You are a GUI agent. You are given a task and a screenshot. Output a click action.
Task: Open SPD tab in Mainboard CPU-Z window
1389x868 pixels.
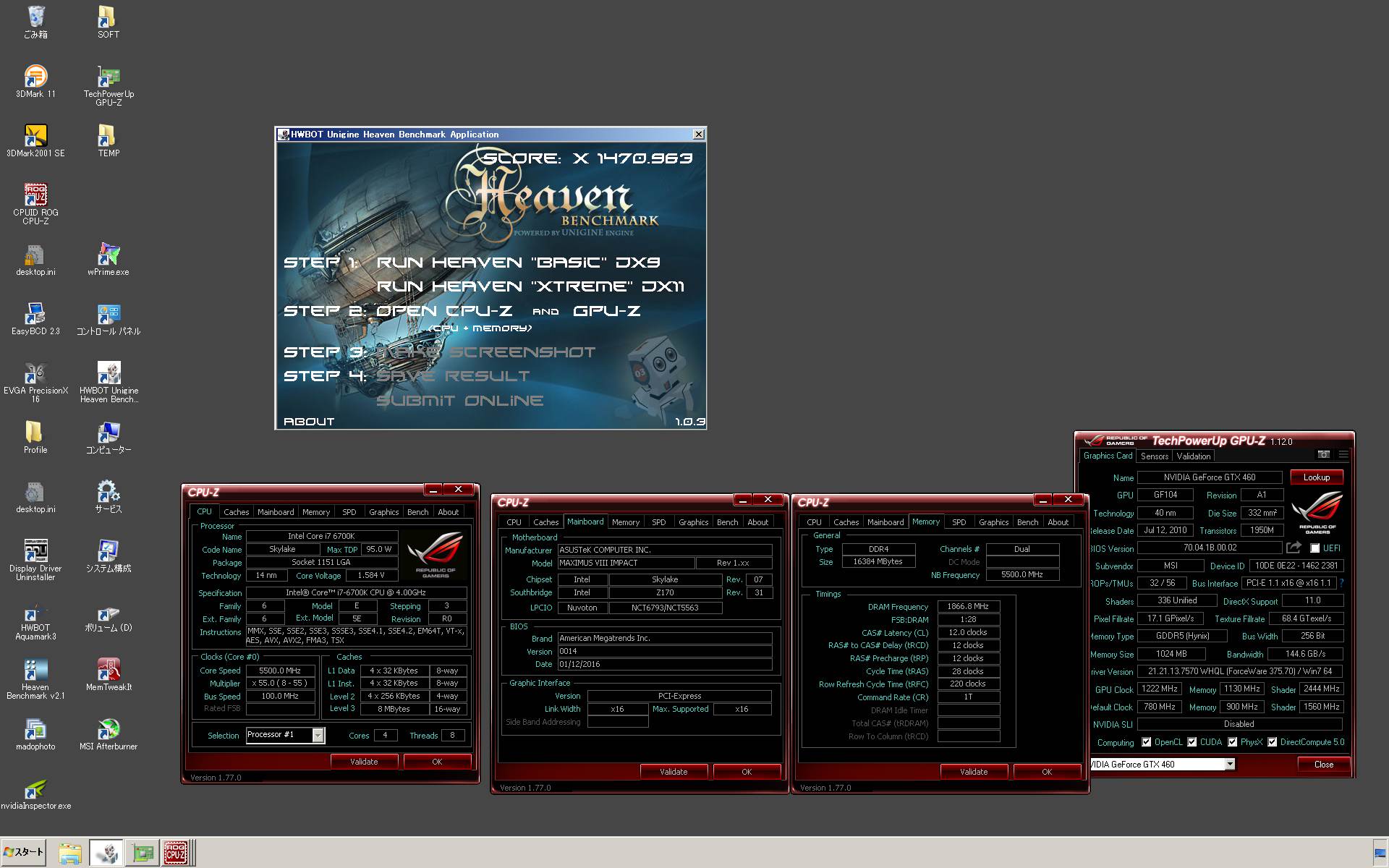658,522
